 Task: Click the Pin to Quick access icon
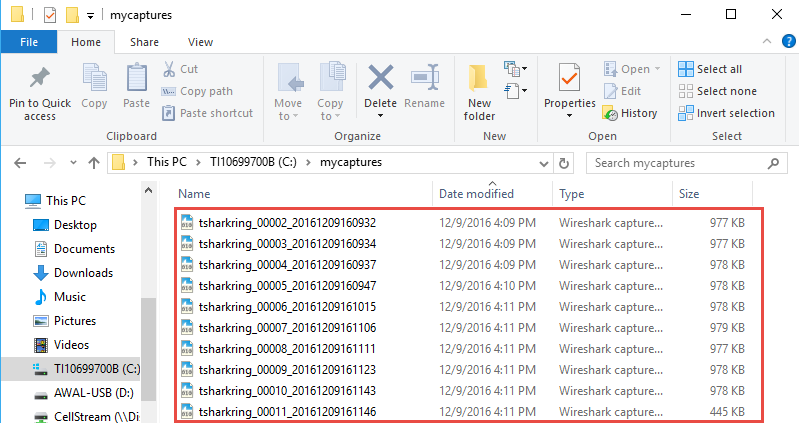(x=40, y=80)
